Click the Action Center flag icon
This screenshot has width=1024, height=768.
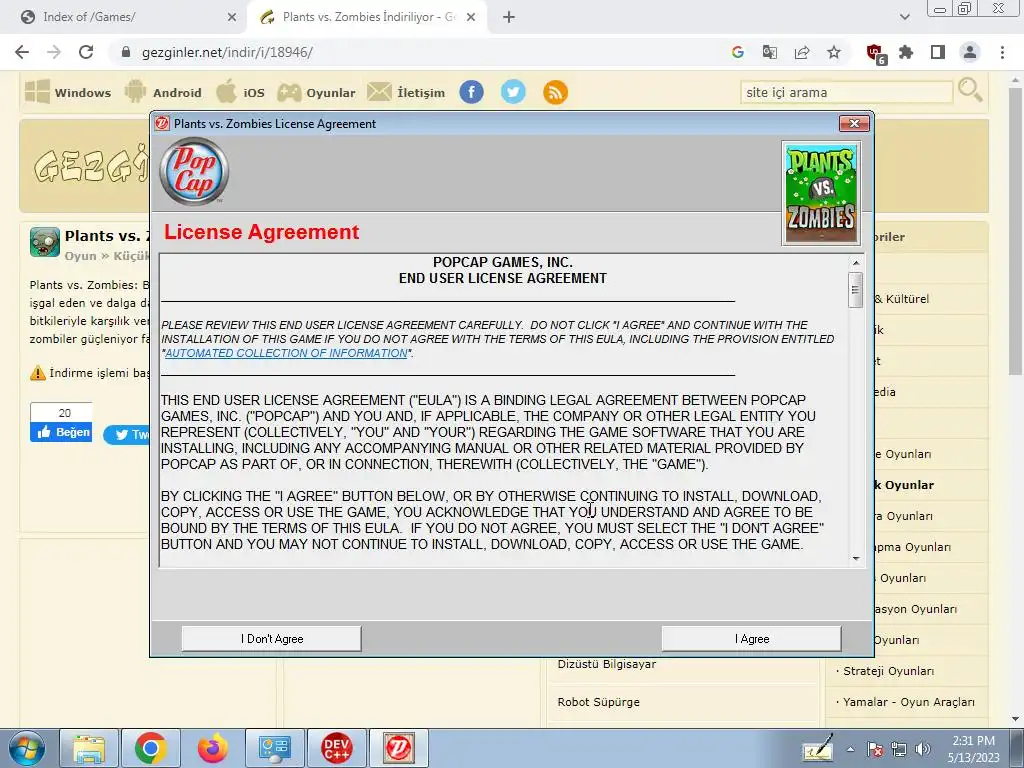coord(875,749)
